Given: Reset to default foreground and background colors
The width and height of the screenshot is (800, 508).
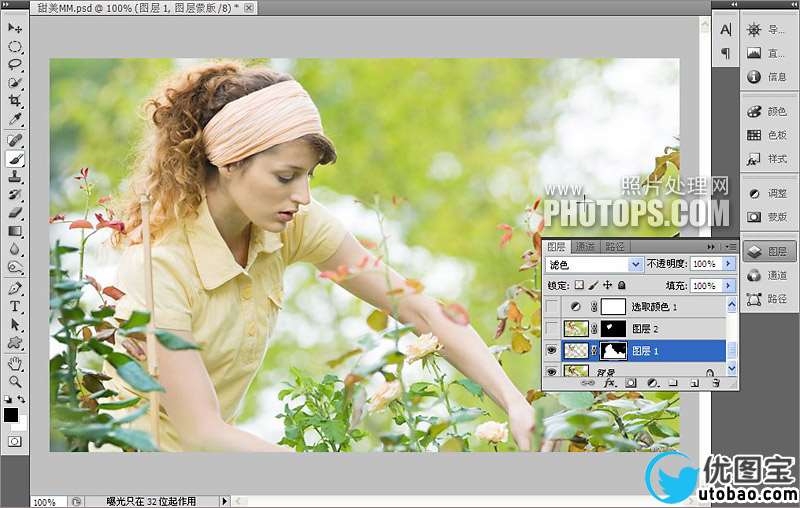Looking at the screenshot, I should pos(8,399).
